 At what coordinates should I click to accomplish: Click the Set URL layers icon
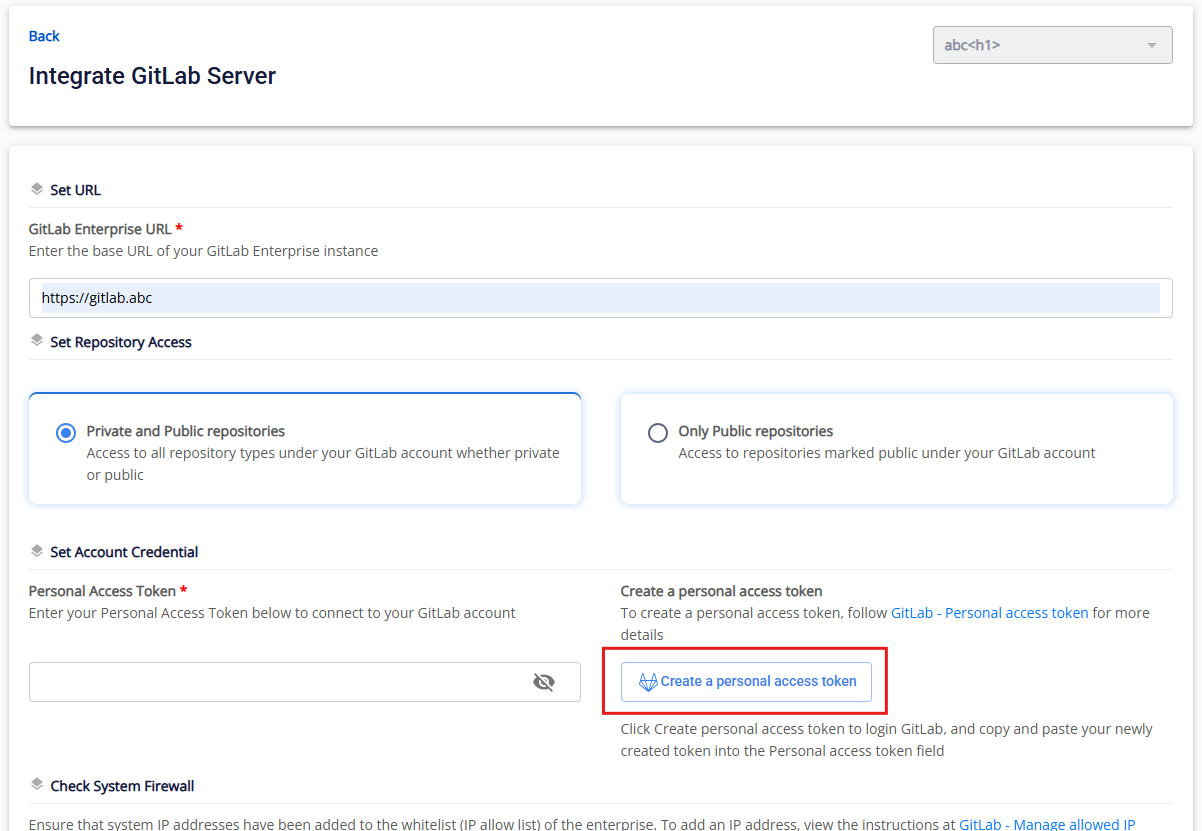pyautogui.click(x=37, y=189)
